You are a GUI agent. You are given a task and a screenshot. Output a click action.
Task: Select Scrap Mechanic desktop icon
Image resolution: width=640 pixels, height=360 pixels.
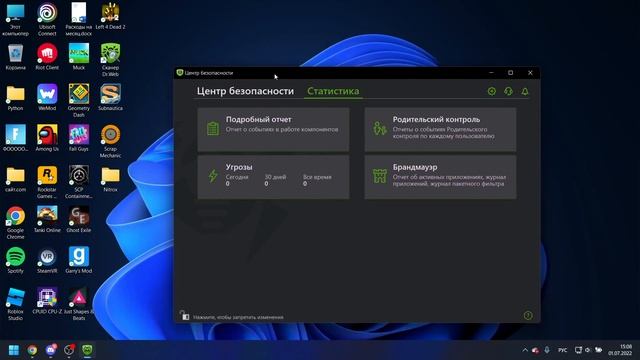(x=110, y=141)
